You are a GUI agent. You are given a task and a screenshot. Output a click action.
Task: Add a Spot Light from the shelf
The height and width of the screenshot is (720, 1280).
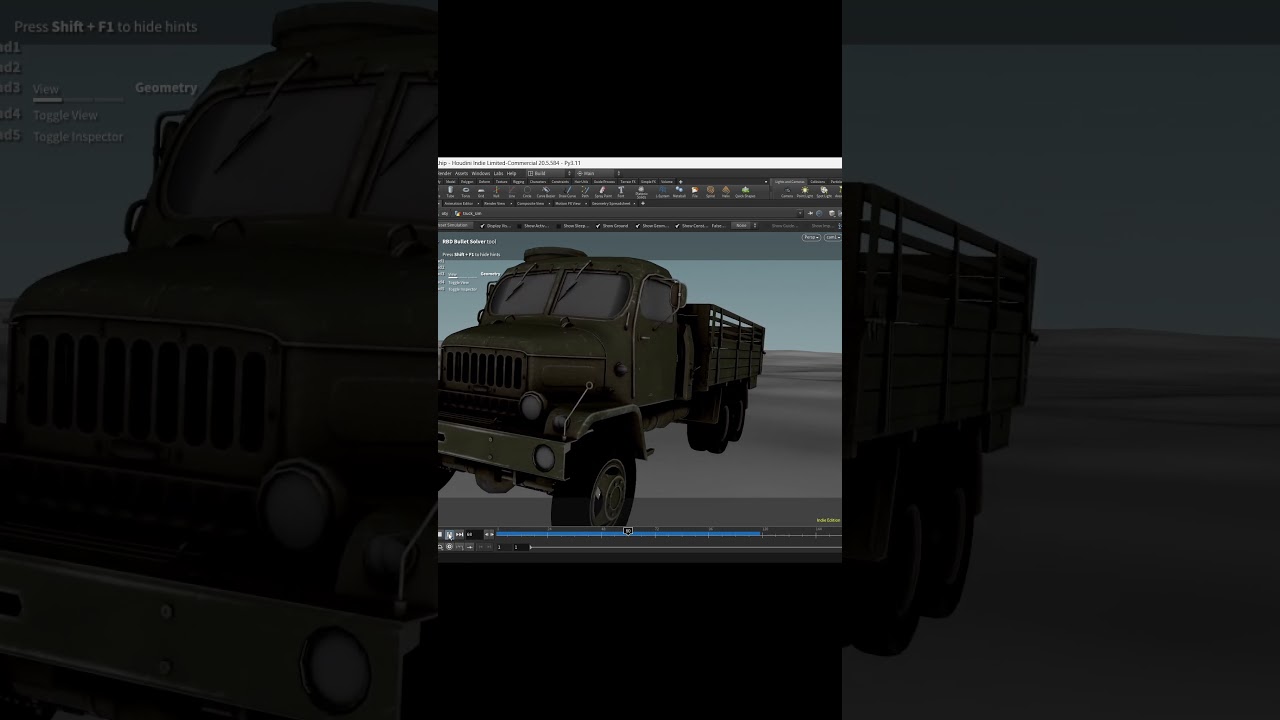(x=824, y=192)
